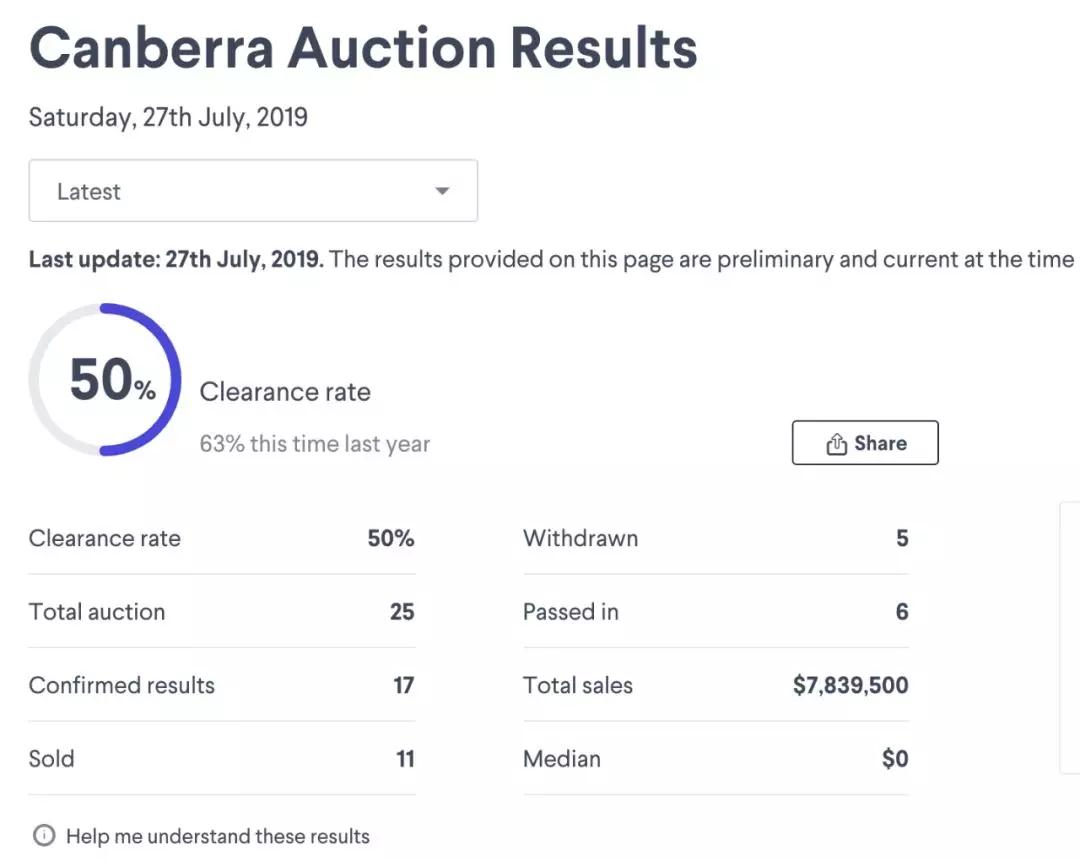Viewport: 1080px width, 861px height.
Task: Click the Median value $0
Action: [895, 759]
